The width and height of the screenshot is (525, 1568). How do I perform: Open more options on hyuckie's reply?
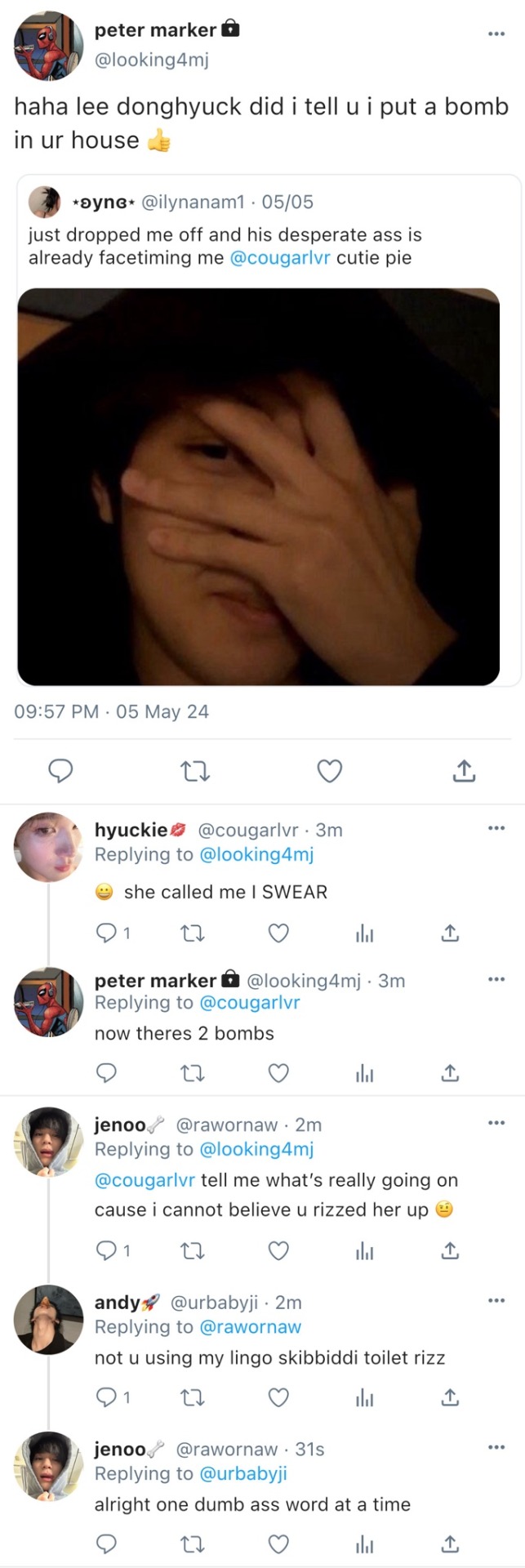pyautogui.click(x=496, y=828)
